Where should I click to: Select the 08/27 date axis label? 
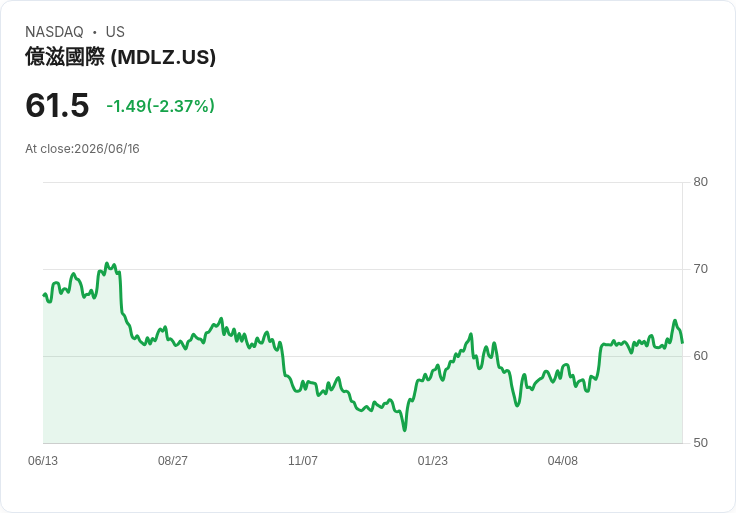pos(173,461)
